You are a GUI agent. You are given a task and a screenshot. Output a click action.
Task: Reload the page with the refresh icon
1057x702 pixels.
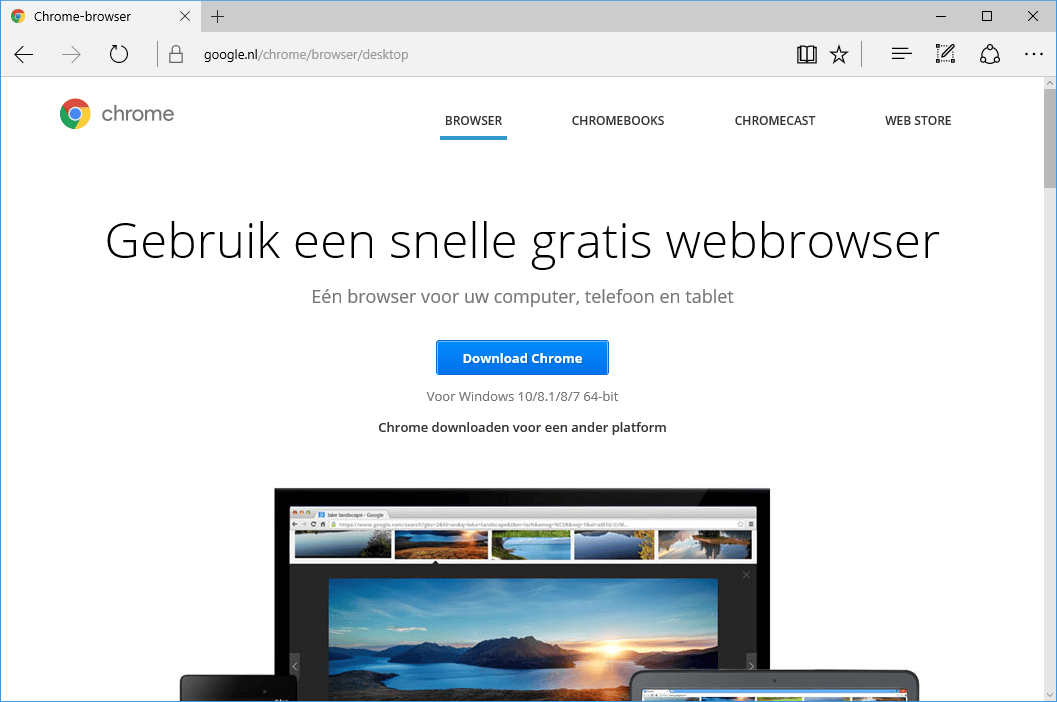point(119,54)
